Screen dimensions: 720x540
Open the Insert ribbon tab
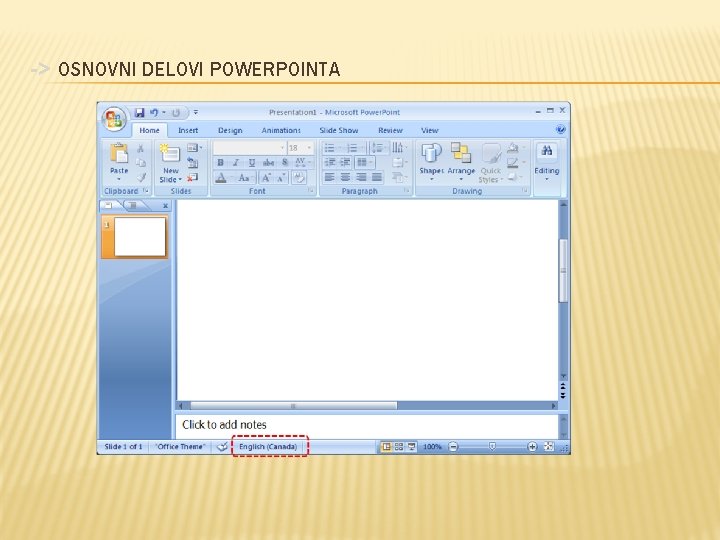click(x=188, y=130)
